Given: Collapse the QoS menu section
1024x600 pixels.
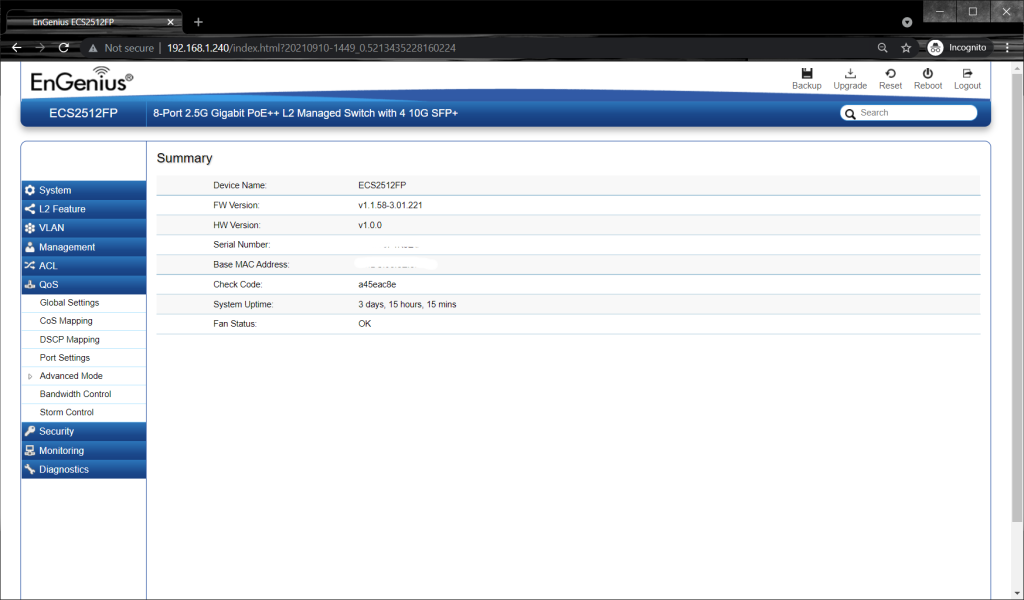Looking at the screenshot, I should click(x=84, y=285).
